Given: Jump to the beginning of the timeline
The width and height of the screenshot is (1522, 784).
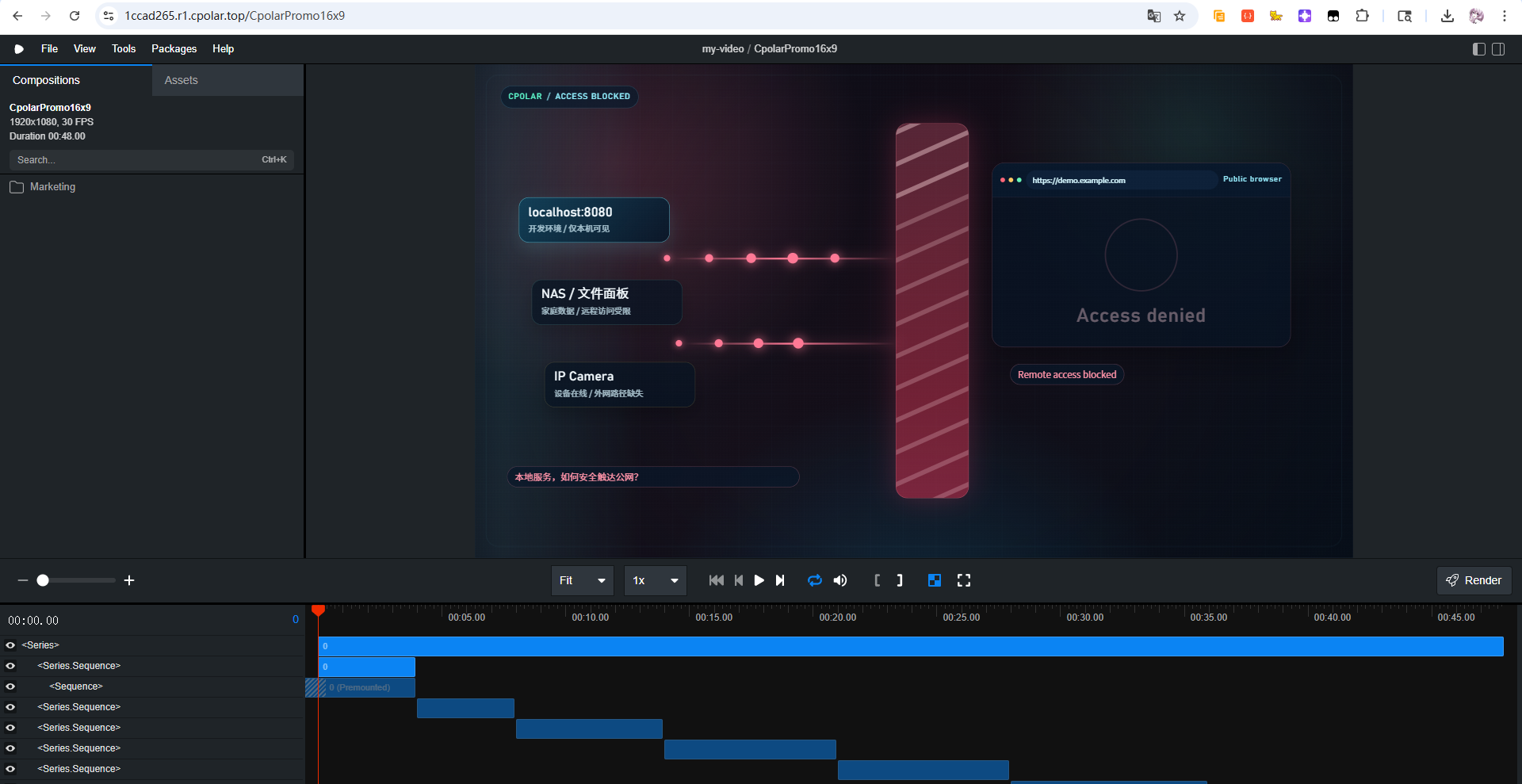Looking at the screenshot, I should pos(716,580).
